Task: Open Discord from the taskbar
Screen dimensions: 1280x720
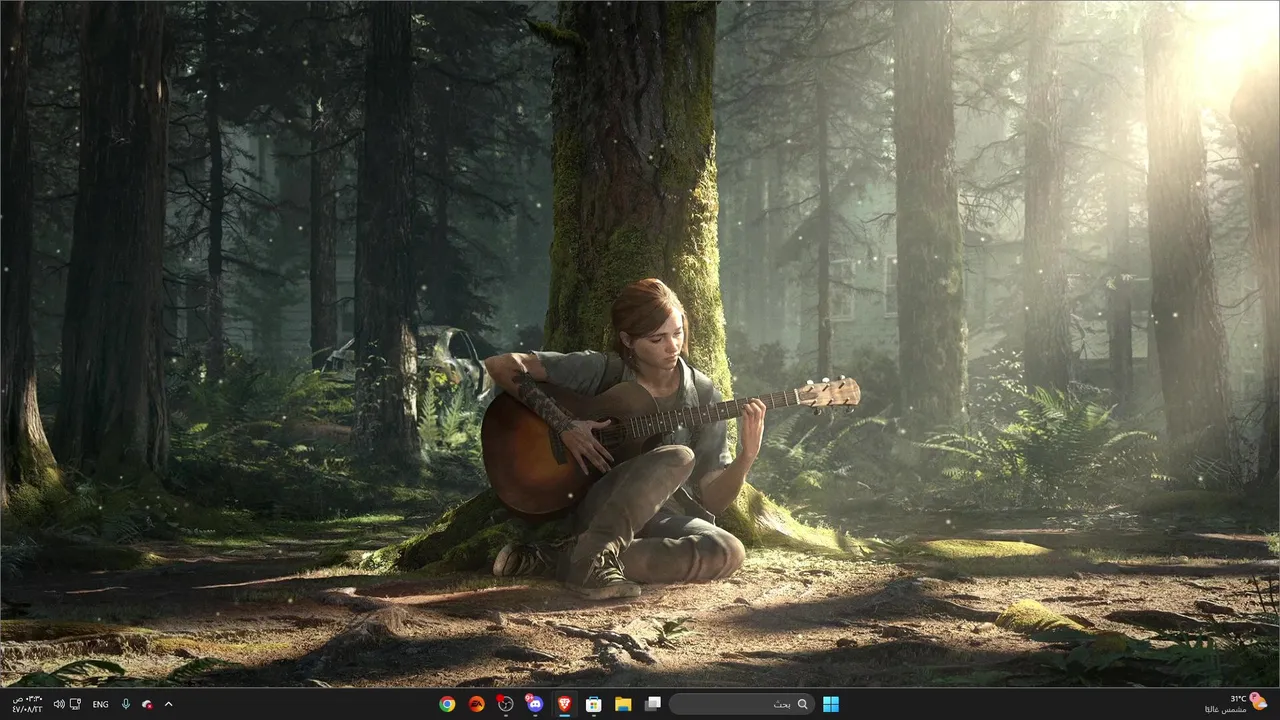Action: 534,704
